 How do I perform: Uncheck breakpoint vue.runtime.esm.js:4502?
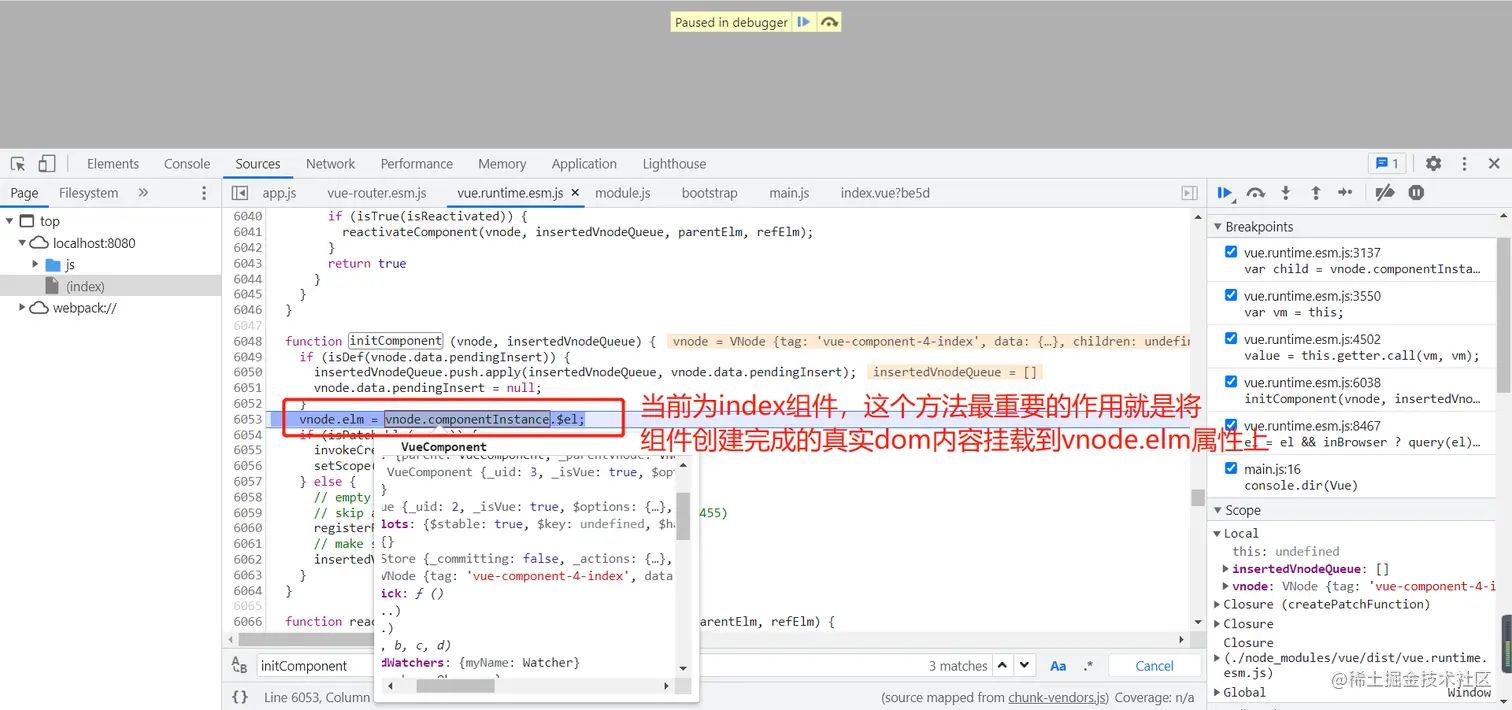click(x=1230, y=338)
